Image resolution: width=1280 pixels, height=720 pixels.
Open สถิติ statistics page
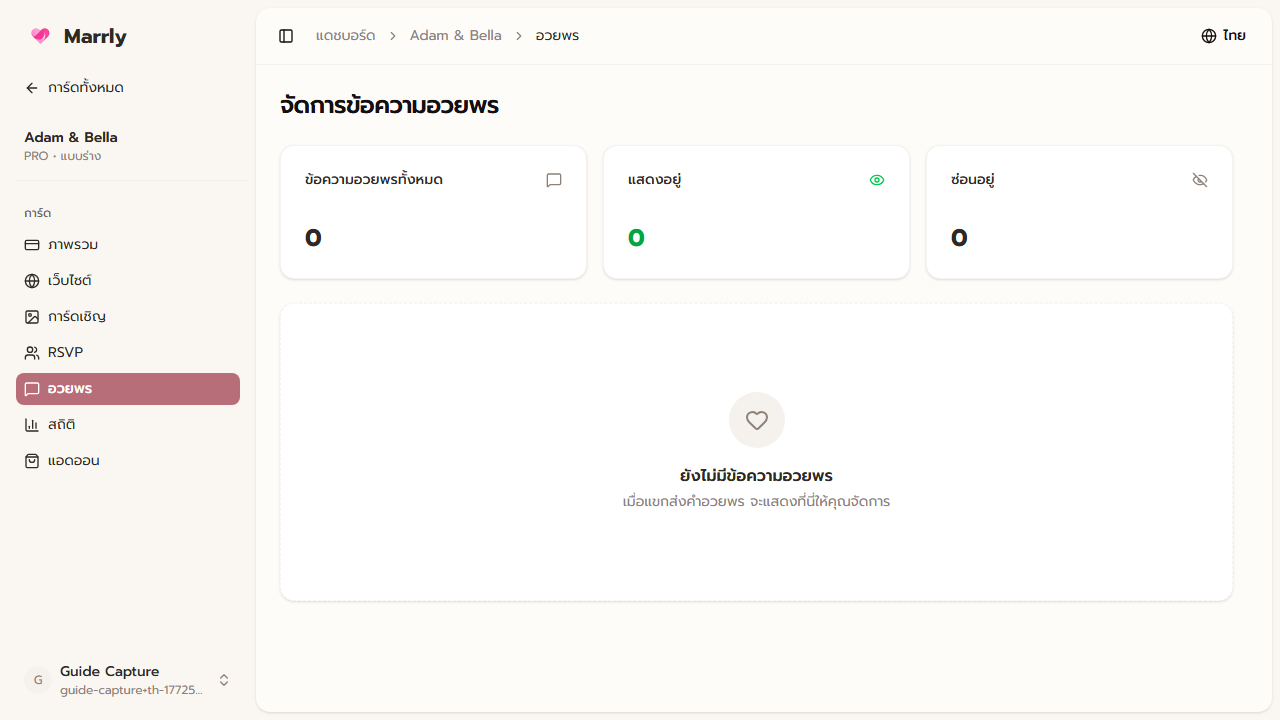[62, 425]
